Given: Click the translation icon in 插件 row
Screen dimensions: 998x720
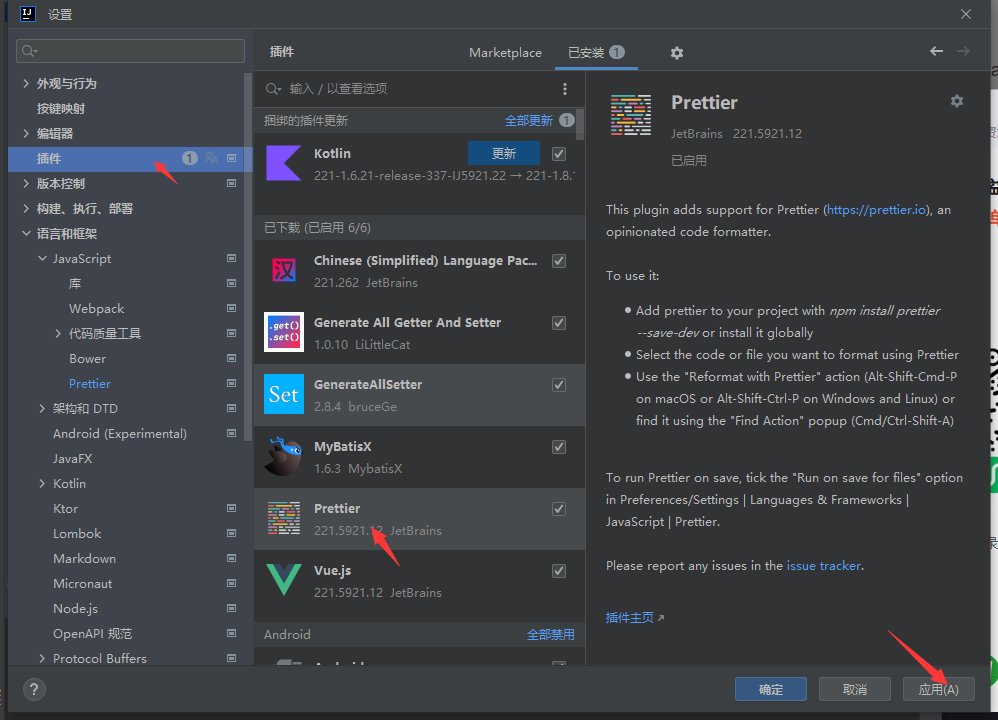Looking at the screenshot, I should [x=211, y=158].
